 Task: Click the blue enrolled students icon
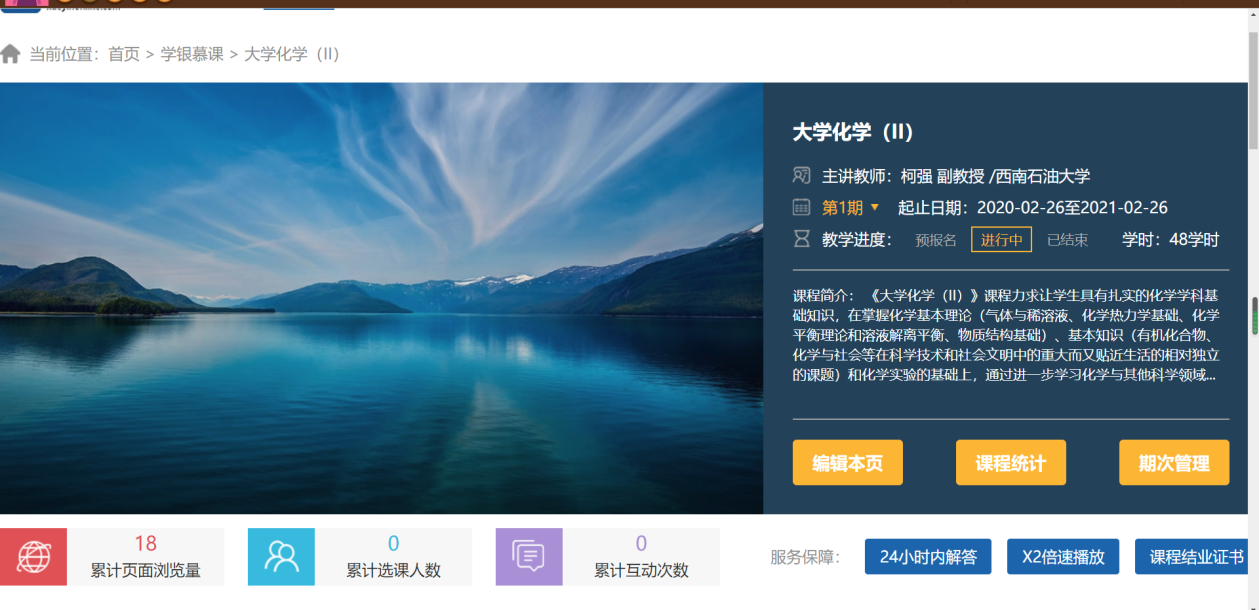[281, 556]
